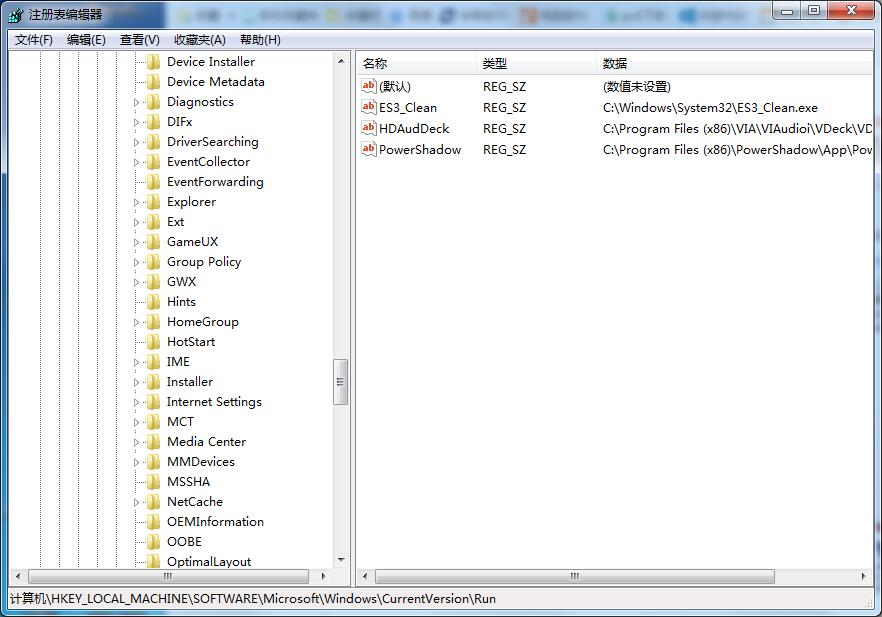Click the OOBE key folder icon

pyautogui.click(x=152, y=541)
